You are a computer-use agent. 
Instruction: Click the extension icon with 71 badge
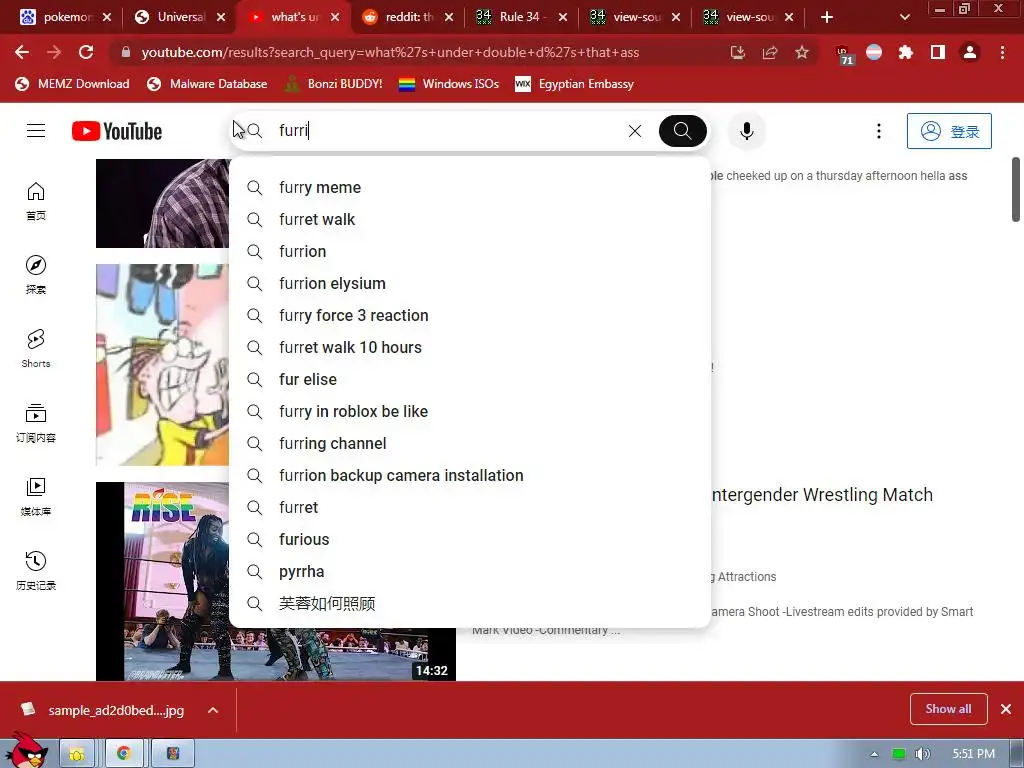843,54
